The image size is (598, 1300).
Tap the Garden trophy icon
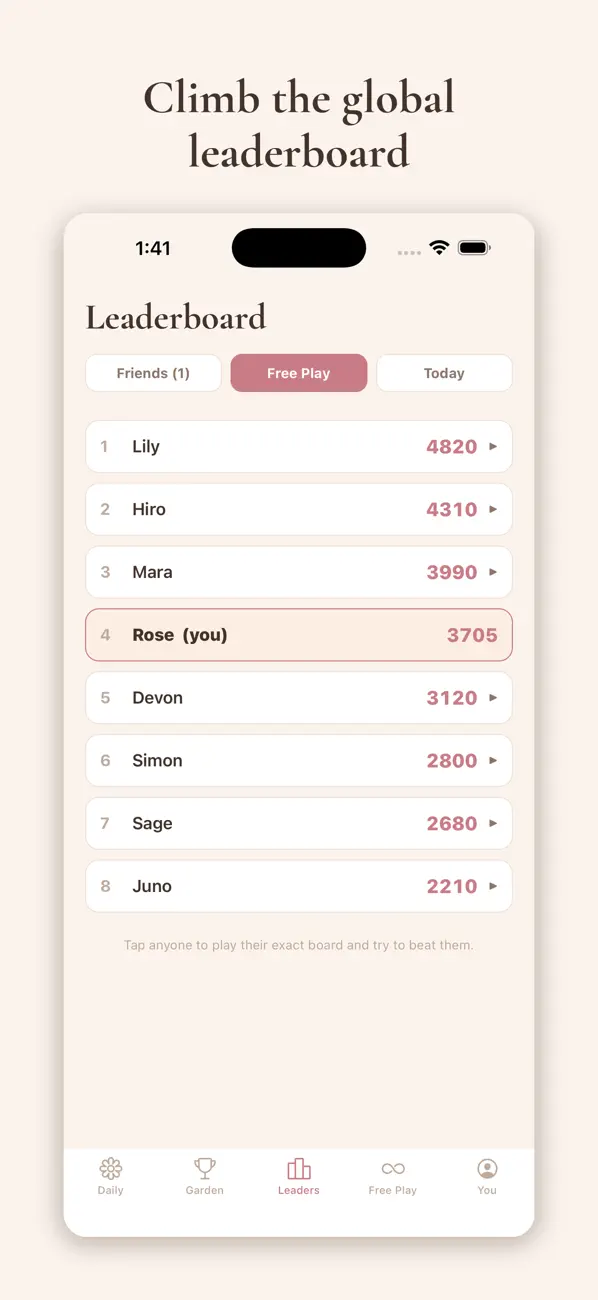coord(205,1168)
